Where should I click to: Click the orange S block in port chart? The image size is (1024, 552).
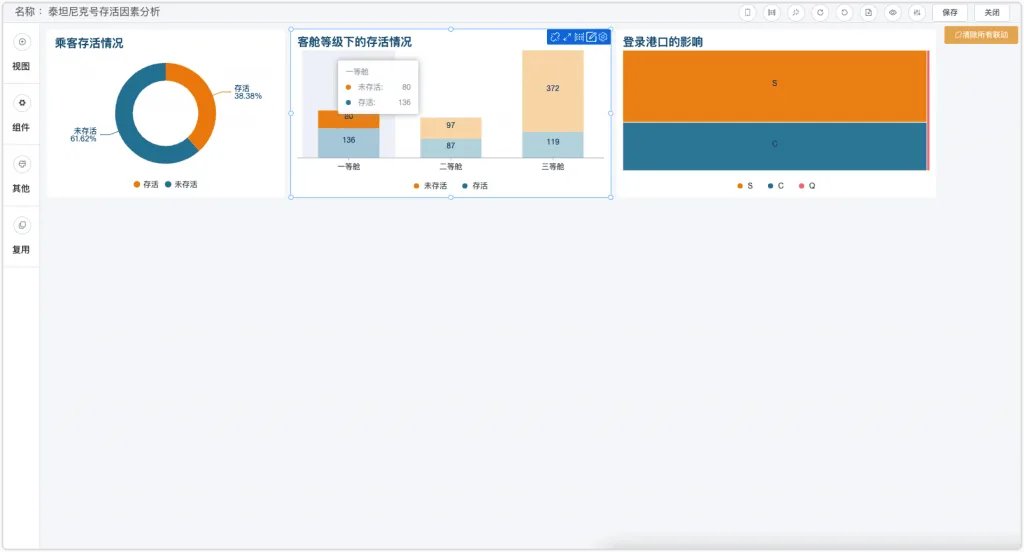coord(775,86)
